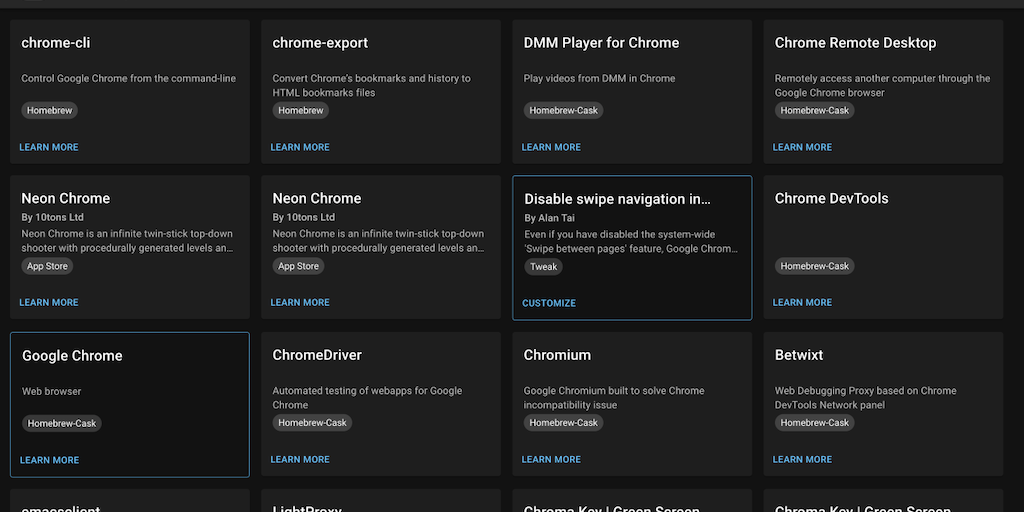This screenshot has width=1024, height=512.
Task: Select the Chromium card title
Action: [x=557, y=355]
